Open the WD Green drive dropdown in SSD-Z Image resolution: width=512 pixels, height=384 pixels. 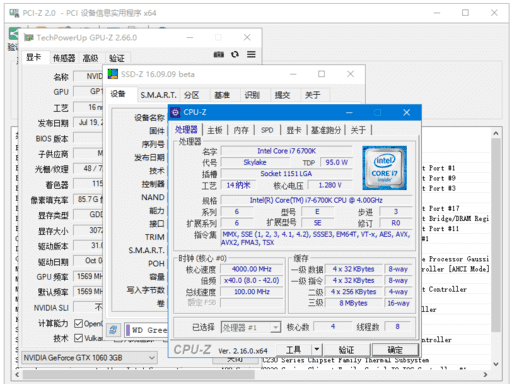[146, 330]
